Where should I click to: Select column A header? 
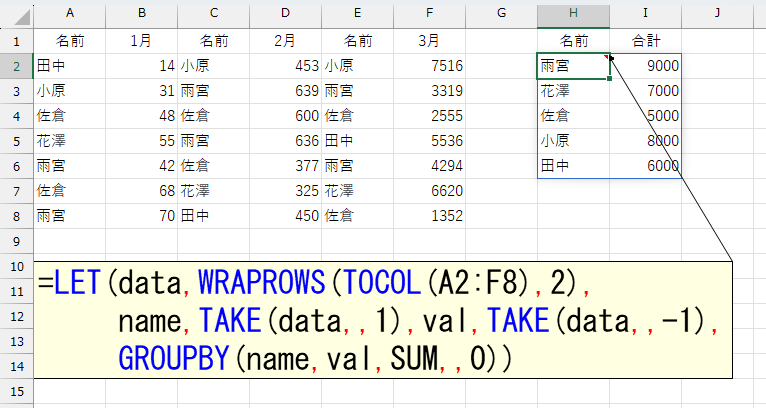(69, 14)
